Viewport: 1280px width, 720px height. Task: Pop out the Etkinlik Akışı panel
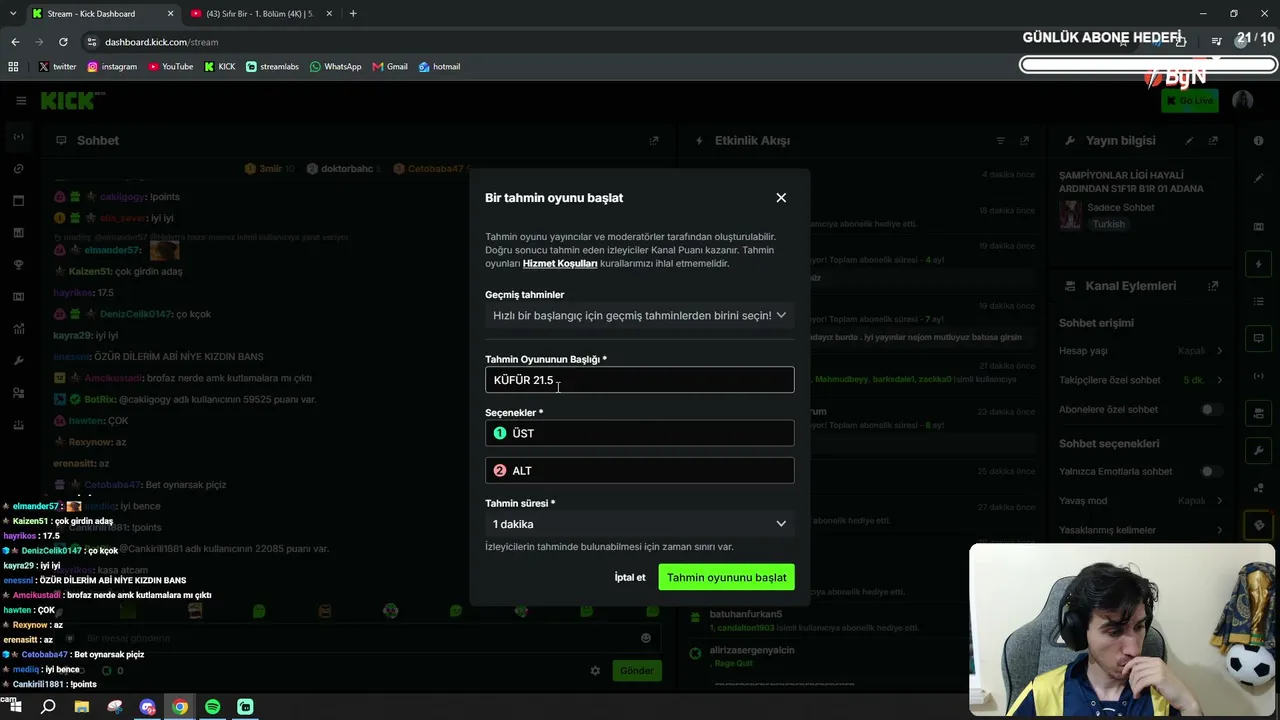(1024, 141)
